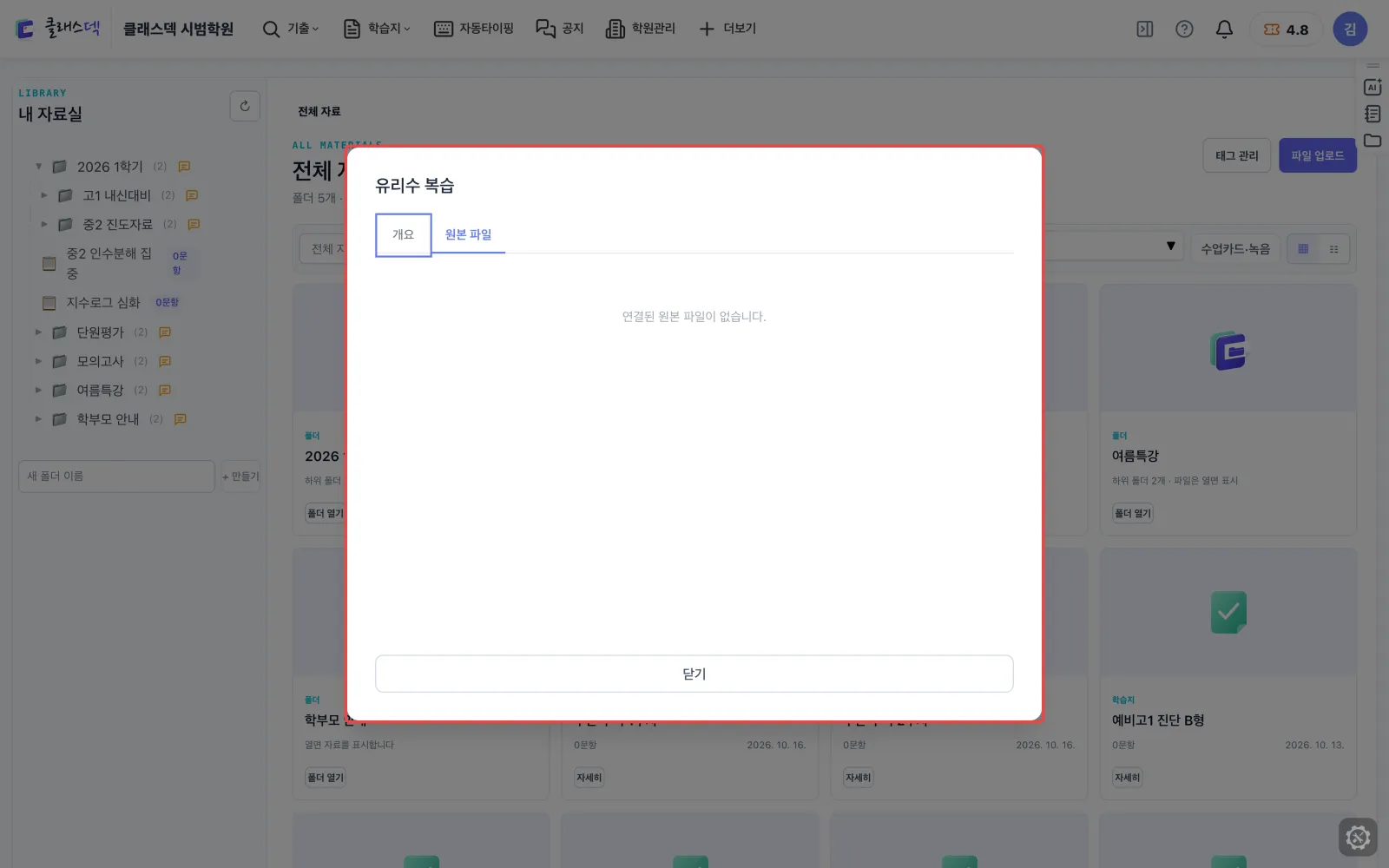Click the note icon beside 모의고사
Viewport: 1389px width, 868px height.
[x=165, y=361]
